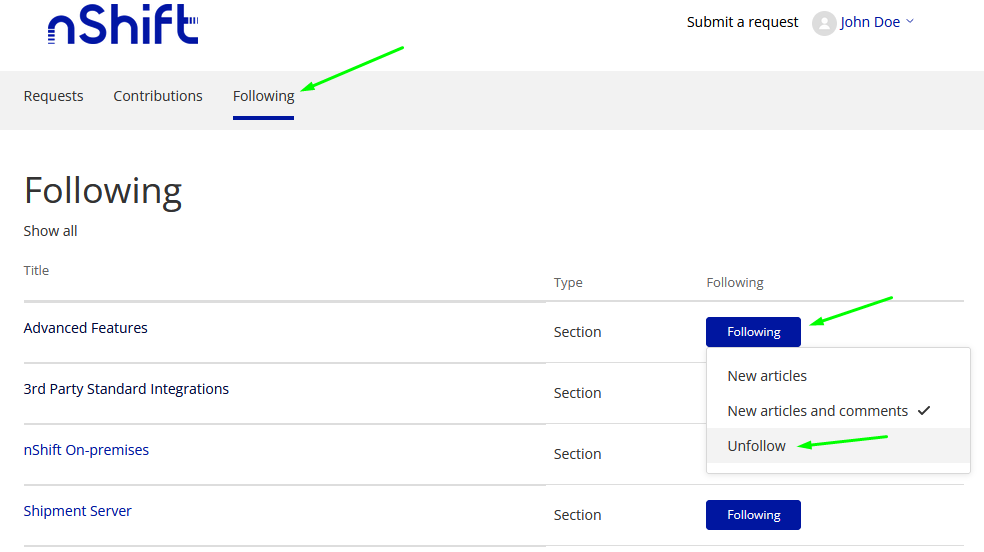Click John Doe's avatar icon
Image resolution: width=984 pixels, height=552 pixels.
point(824,23)
